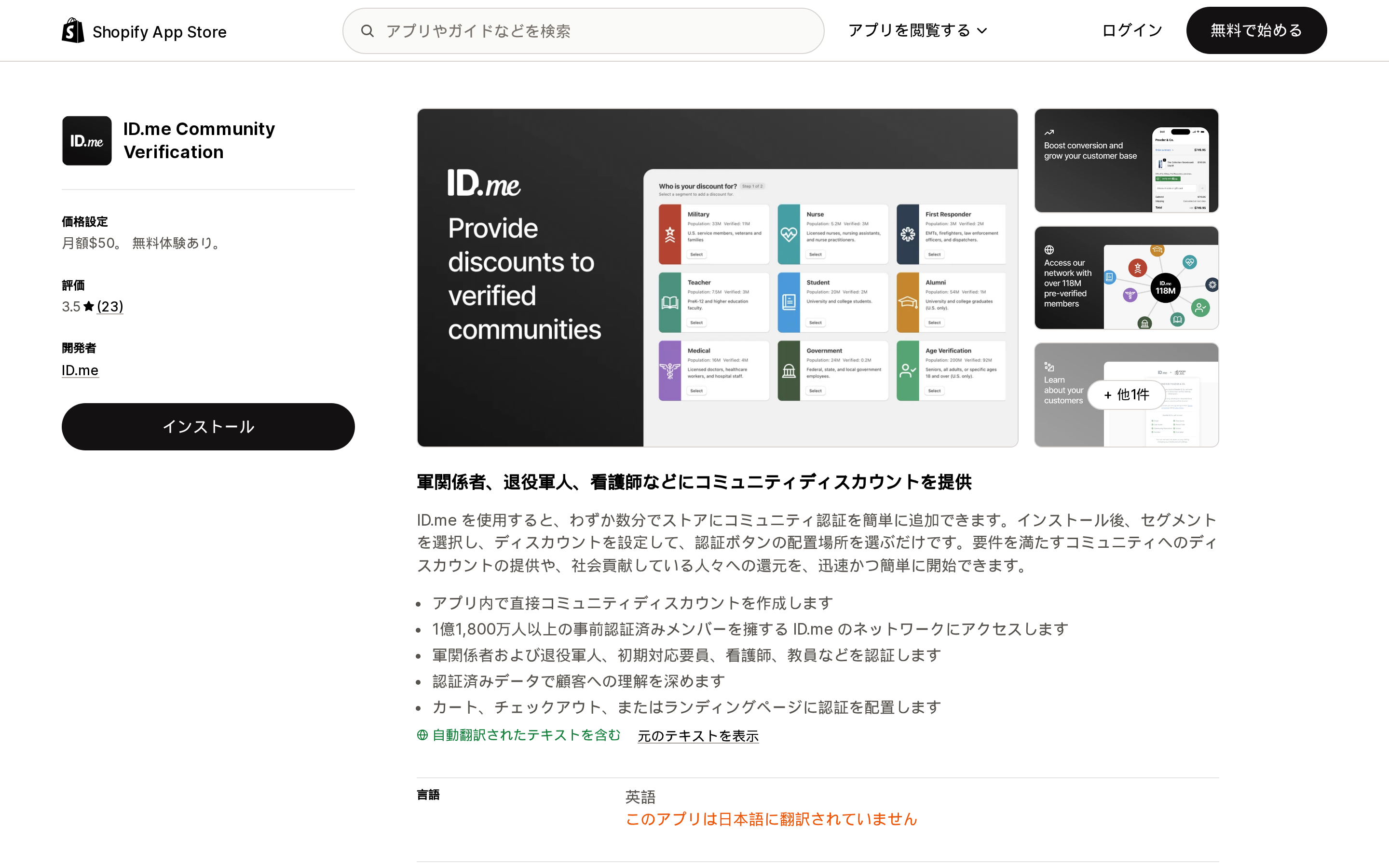Click the ID.me app logo icon
Viewport: 1389px width, 868px height.
[87, 141]
